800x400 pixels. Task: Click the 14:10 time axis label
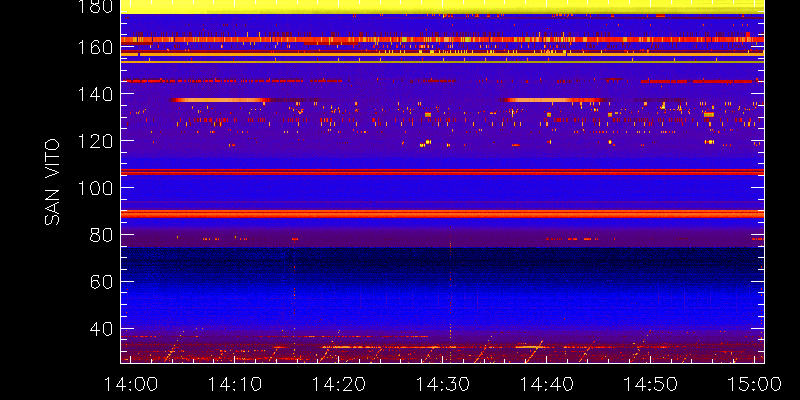pyautogui.click(x=234, y=384)
